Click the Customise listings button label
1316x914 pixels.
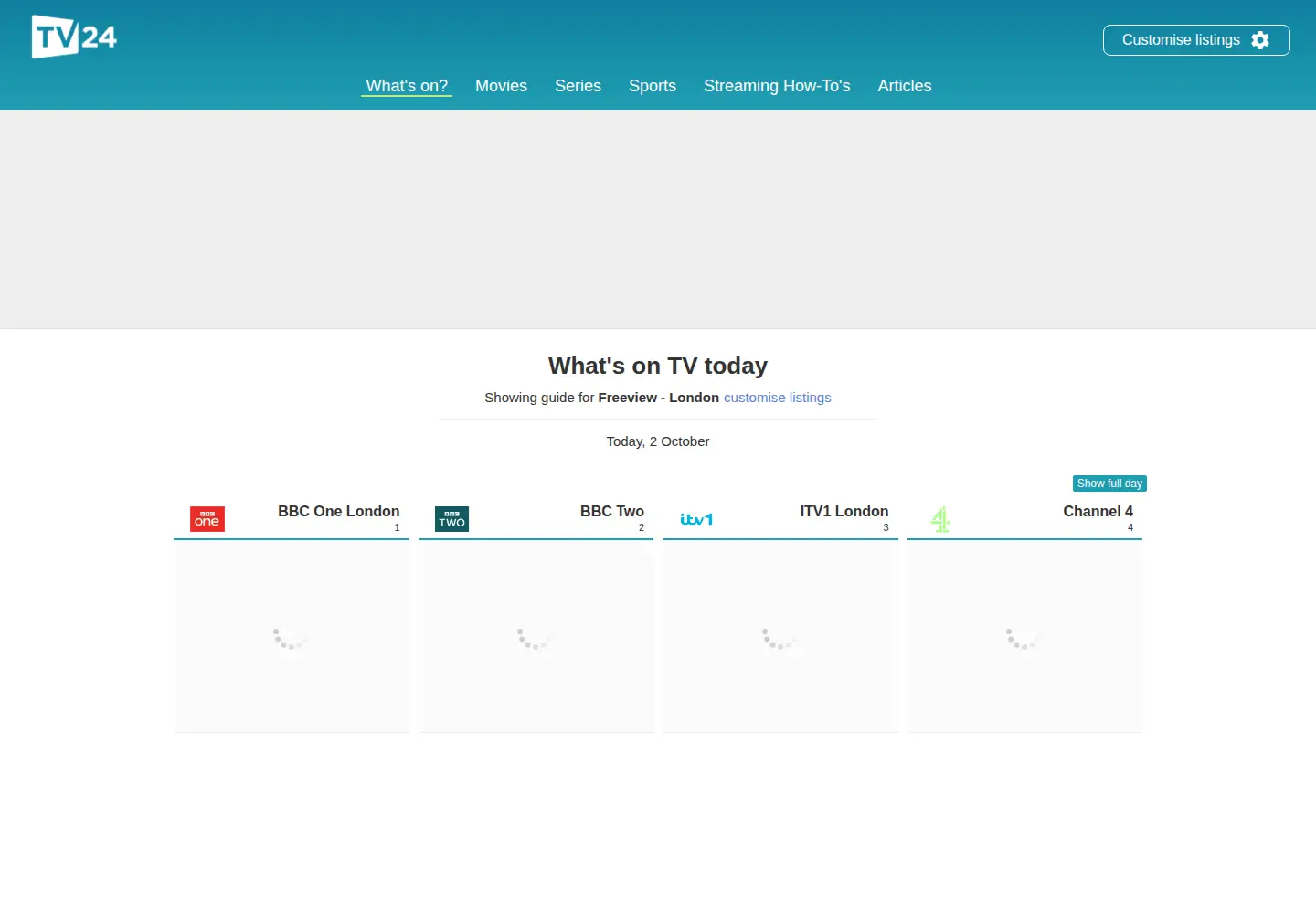1181,40
